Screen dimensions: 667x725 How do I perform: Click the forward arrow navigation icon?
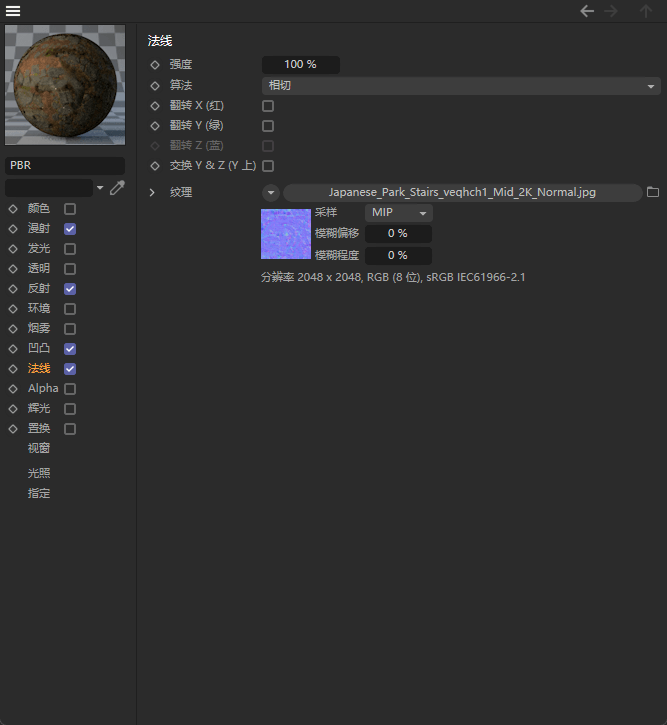611,11
